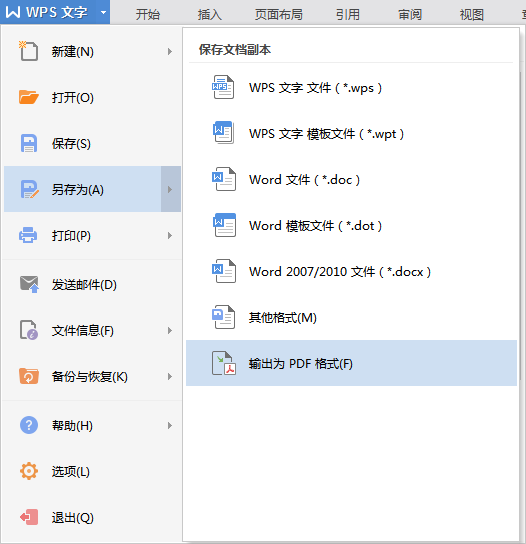The height and width of the screenshot is (544, 526).
Task: Expand the 备份与恢复(K) submenu arrow
Action: pyautogui.click(x=170, y=376)
